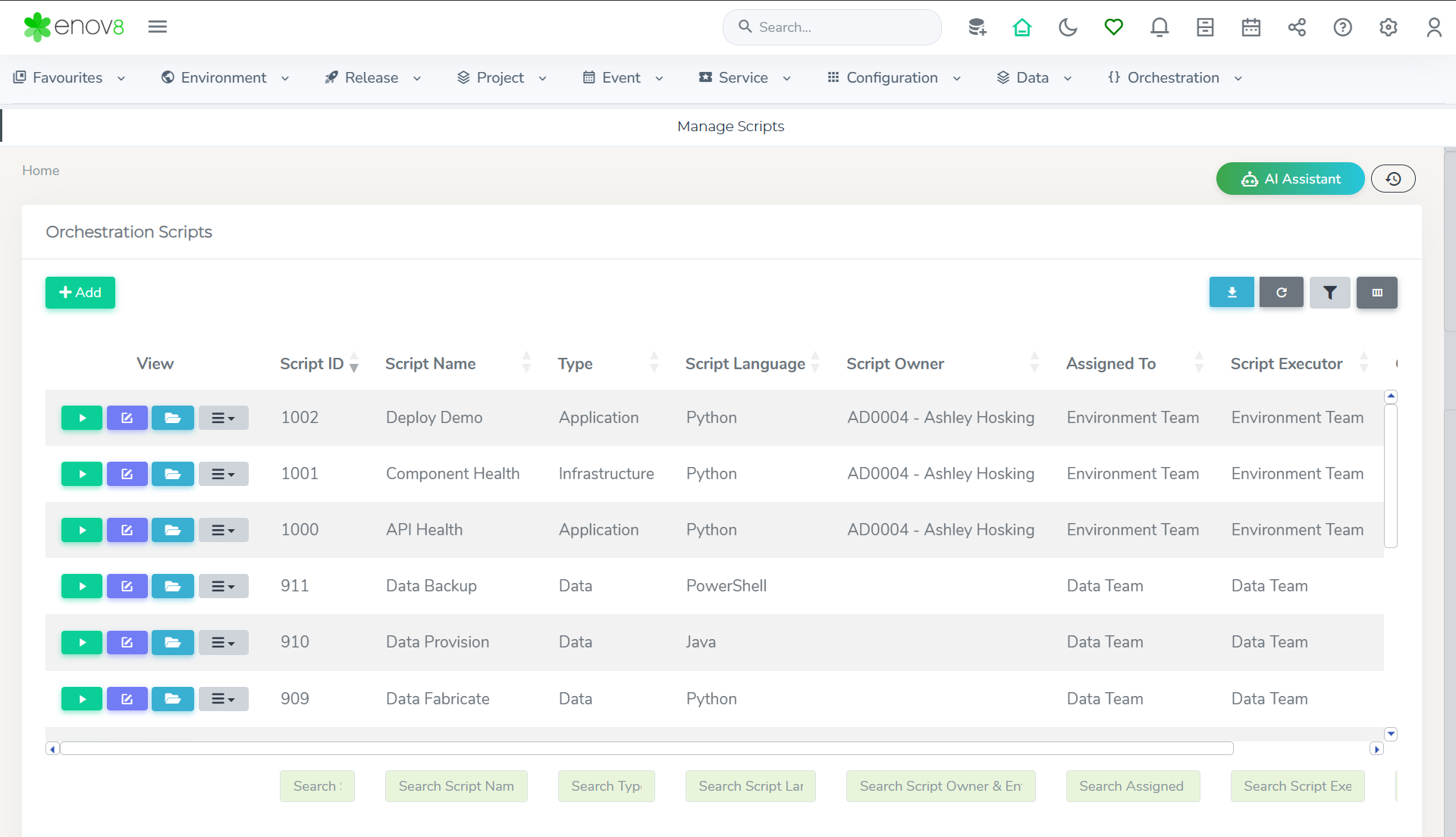The image size is (1456, 837).
Task: Edit the Component Health script
Action: [127, 474]
